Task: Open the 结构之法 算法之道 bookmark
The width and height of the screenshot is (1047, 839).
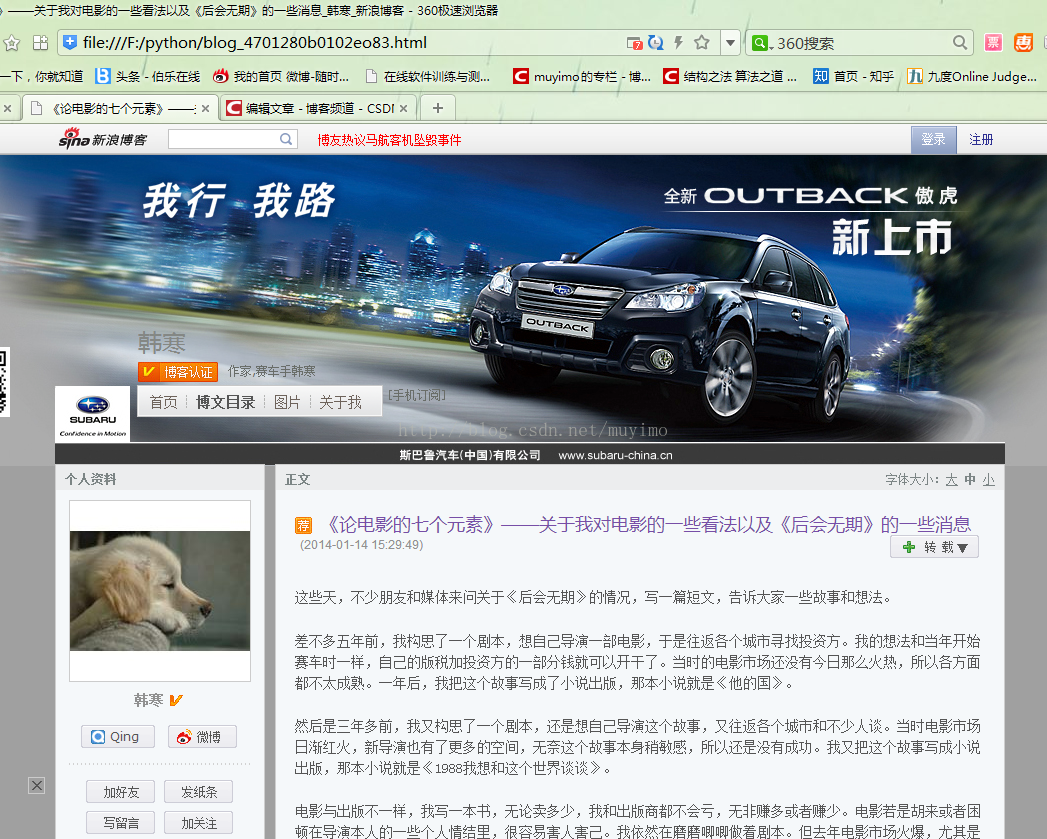Action: [x=730, y=77]
